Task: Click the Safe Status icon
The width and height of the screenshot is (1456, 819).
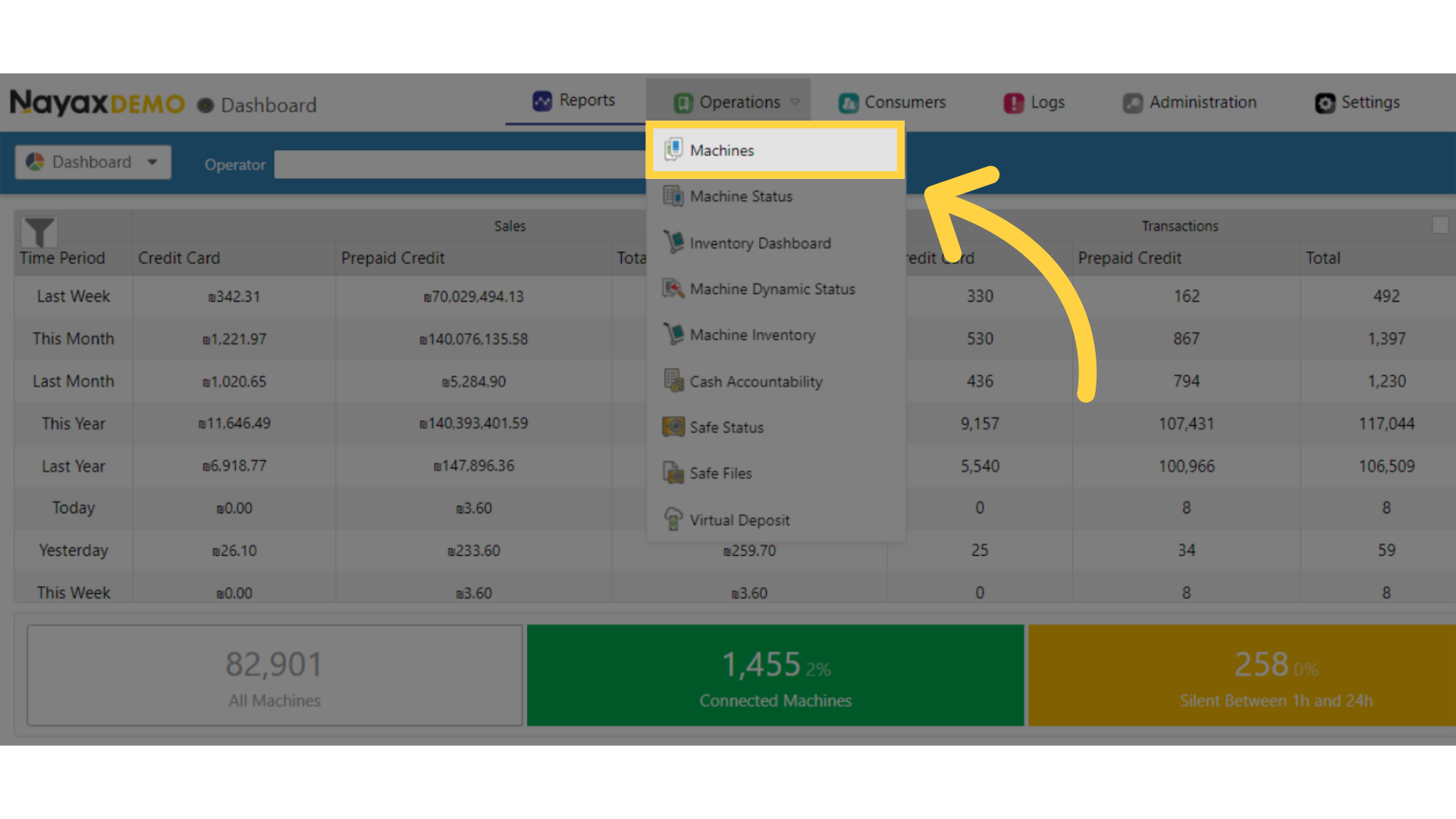Action: [x=673, y=426]
